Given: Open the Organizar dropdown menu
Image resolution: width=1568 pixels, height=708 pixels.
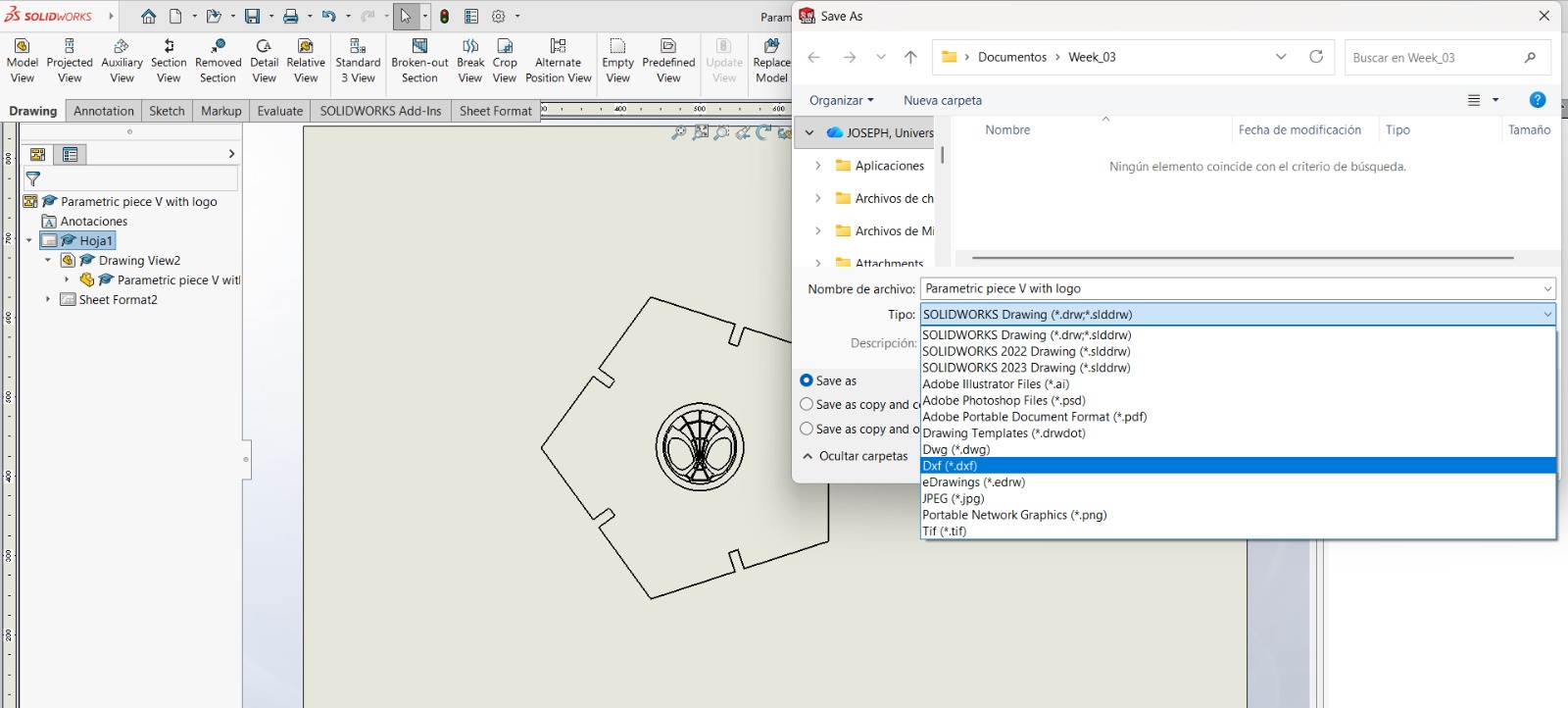Looking at the screenshot, I should [841, 100].
